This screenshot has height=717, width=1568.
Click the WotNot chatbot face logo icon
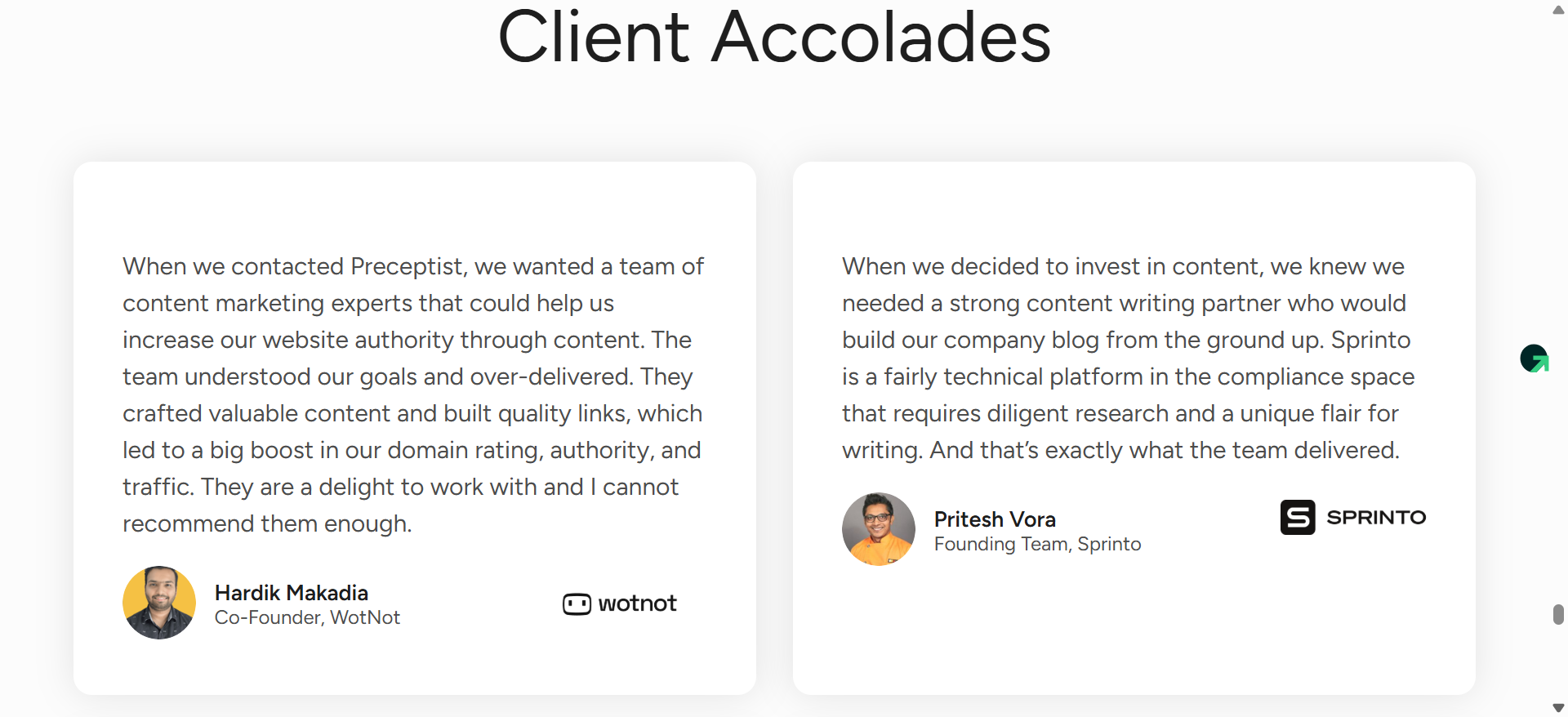(577, 604)
